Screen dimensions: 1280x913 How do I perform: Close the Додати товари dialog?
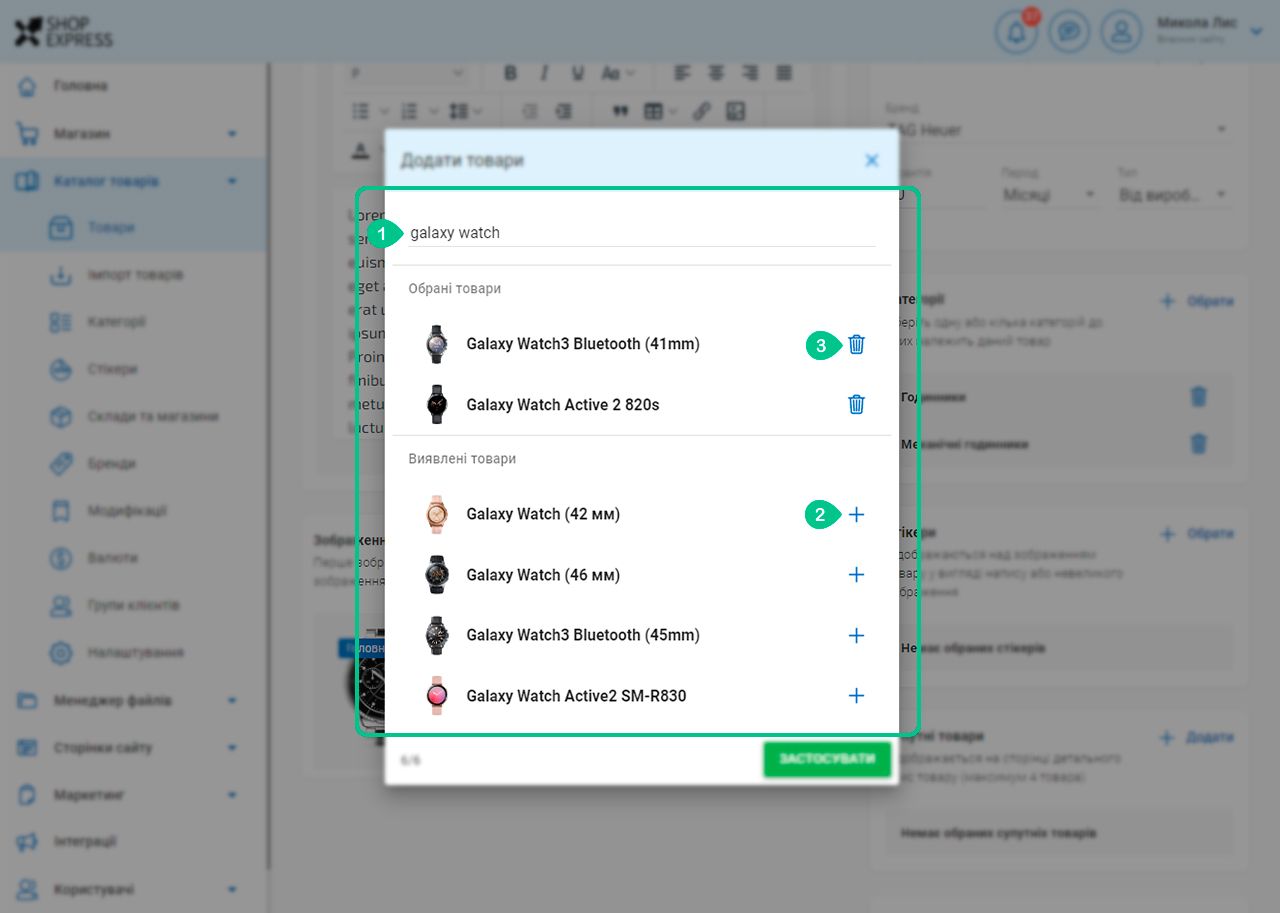[x=872, y=160]
